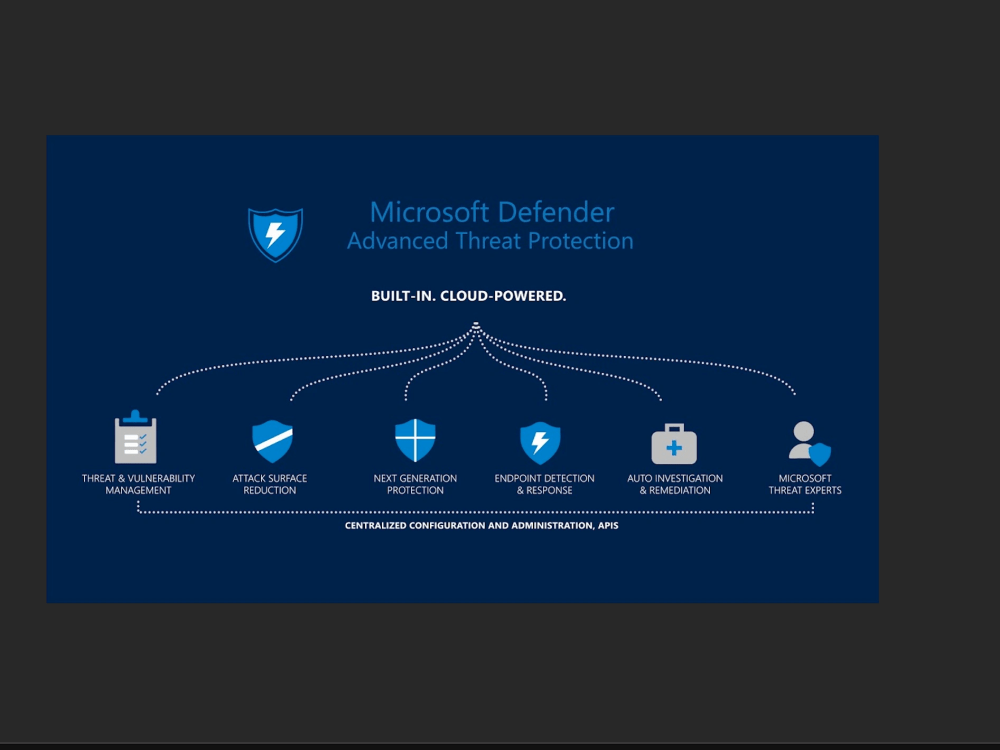1000x750 pixels.
Task: Select the Next Generation Protection shield icon
Action: (x=415, y=438)
